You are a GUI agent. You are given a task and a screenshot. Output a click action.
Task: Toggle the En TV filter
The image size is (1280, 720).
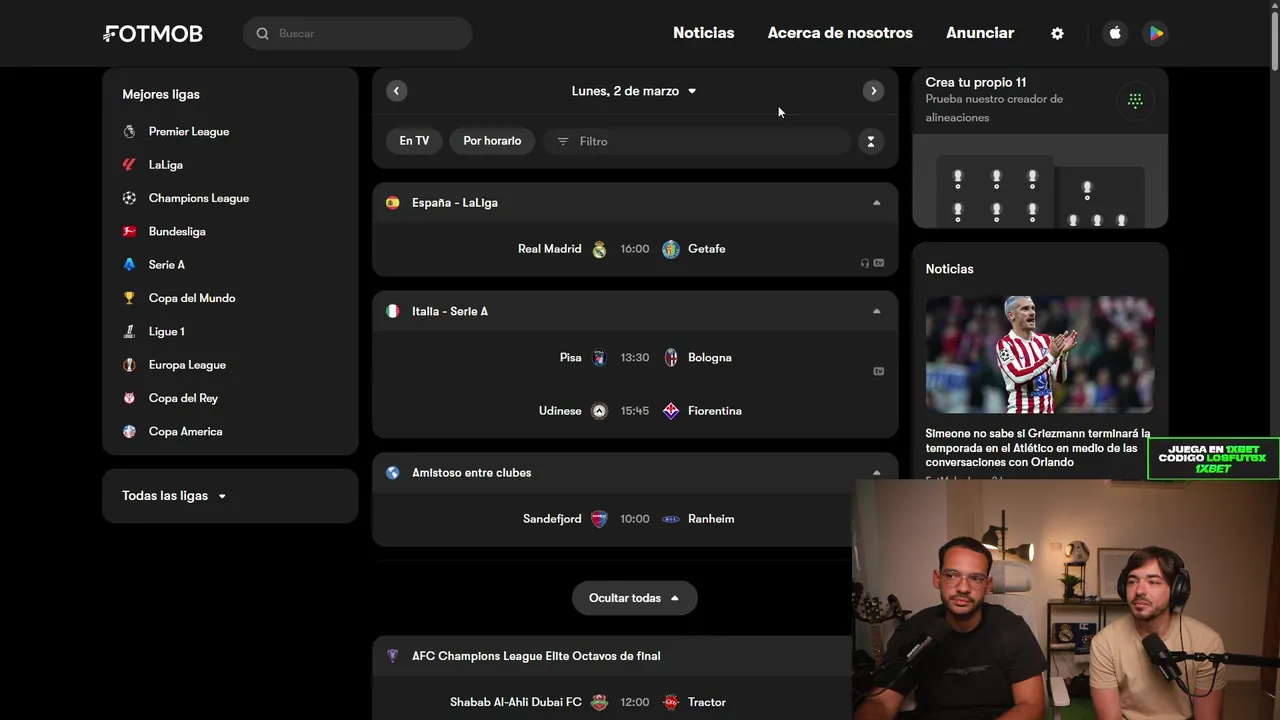[414, 141]
